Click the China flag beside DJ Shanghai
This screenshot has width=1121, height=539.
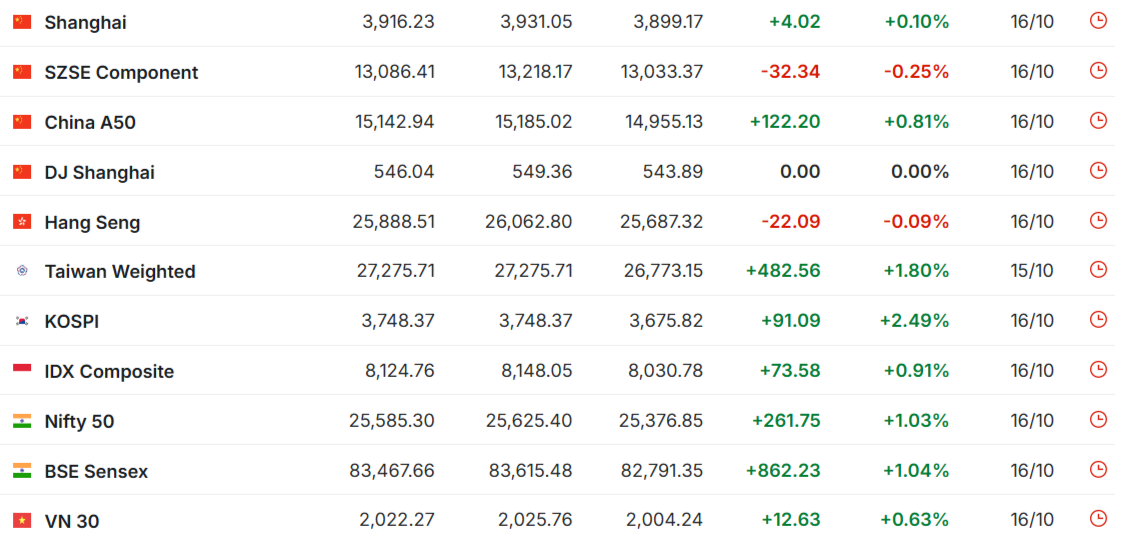(22, 172)
